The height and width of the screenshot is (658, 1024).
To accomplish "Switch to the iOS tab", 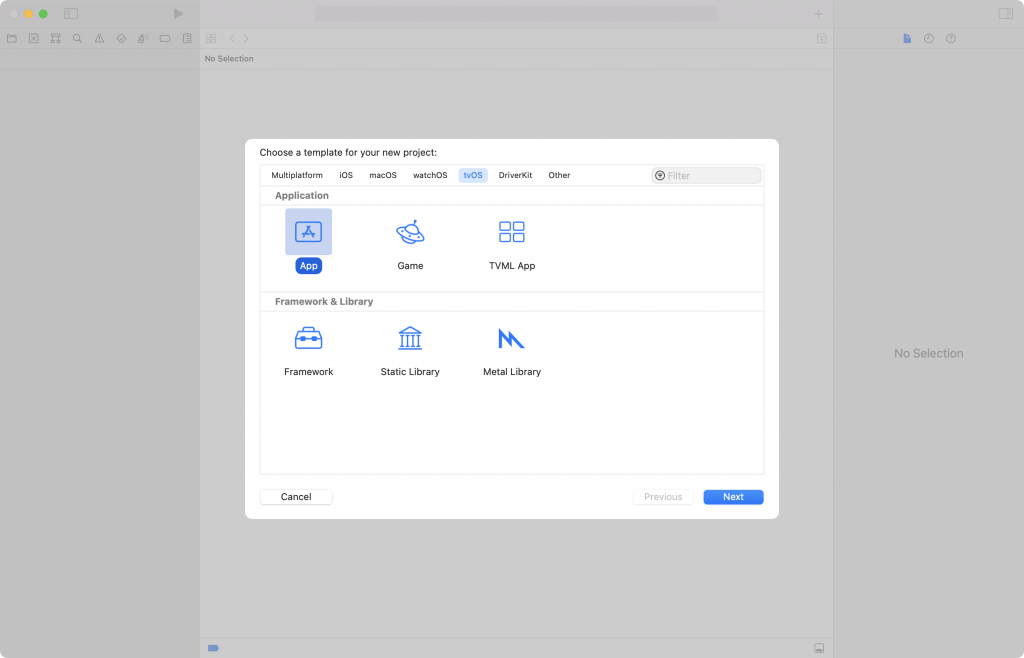I will pyautogui.click(x=346, y=176).
